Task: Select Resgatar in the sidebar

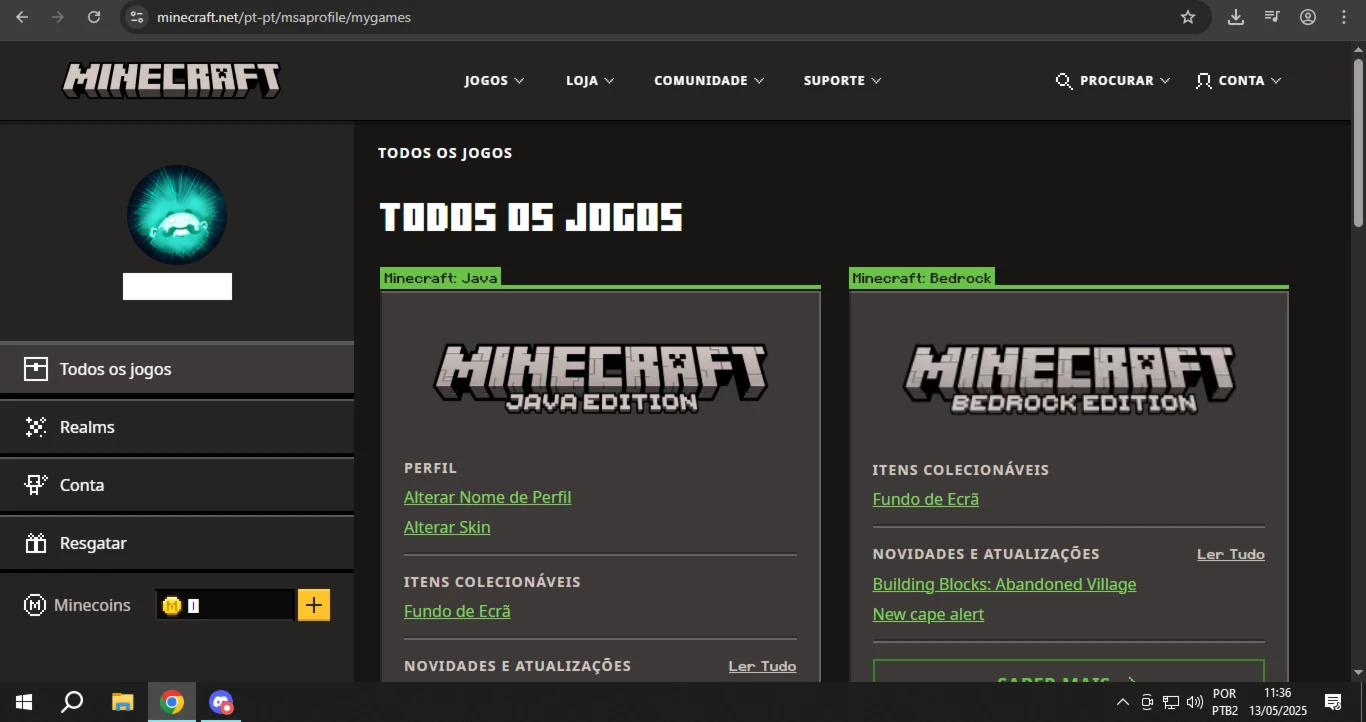Action: [177, 543]
